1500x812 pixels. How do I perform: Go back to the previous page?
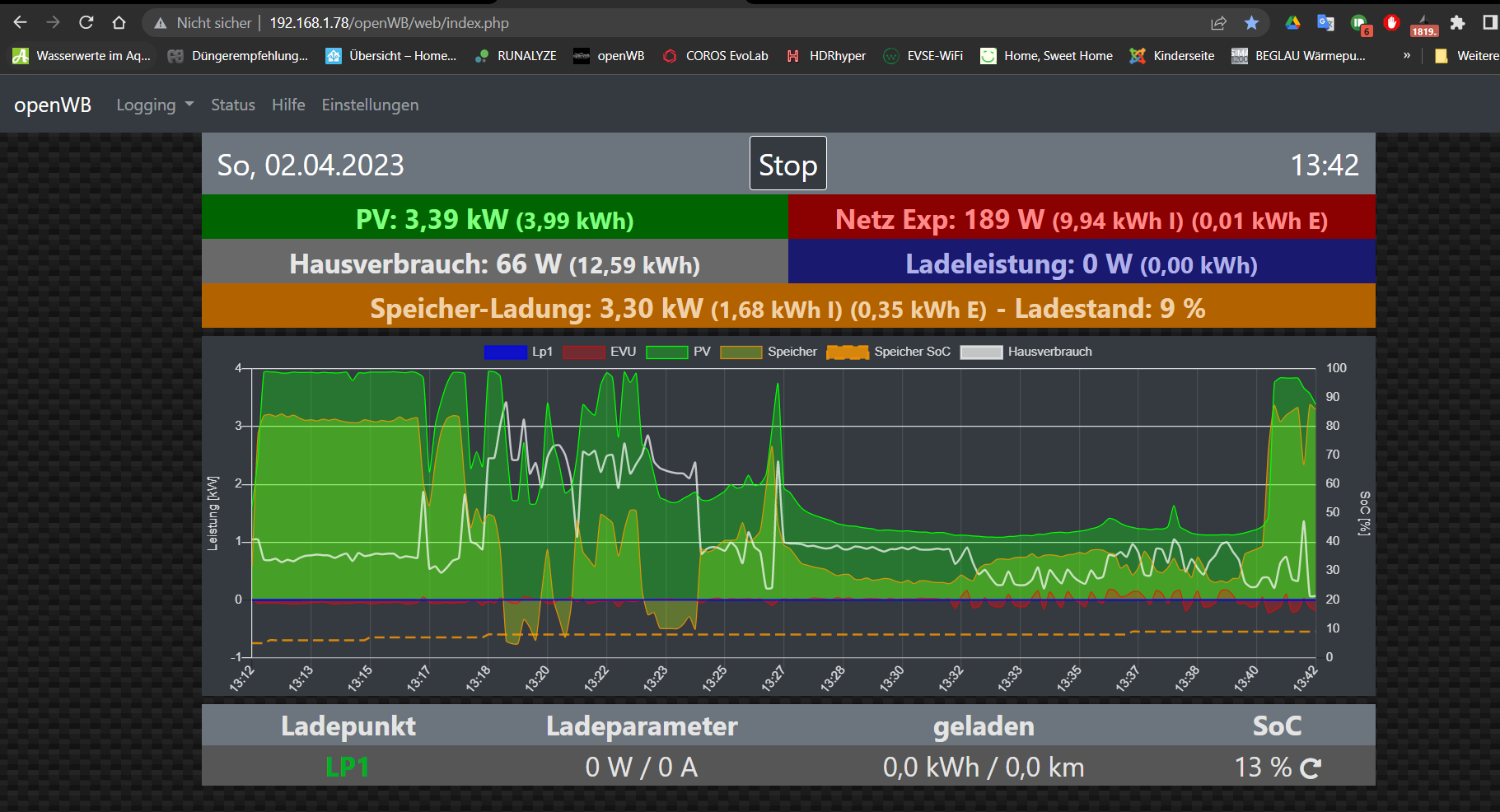coord(21,22)
